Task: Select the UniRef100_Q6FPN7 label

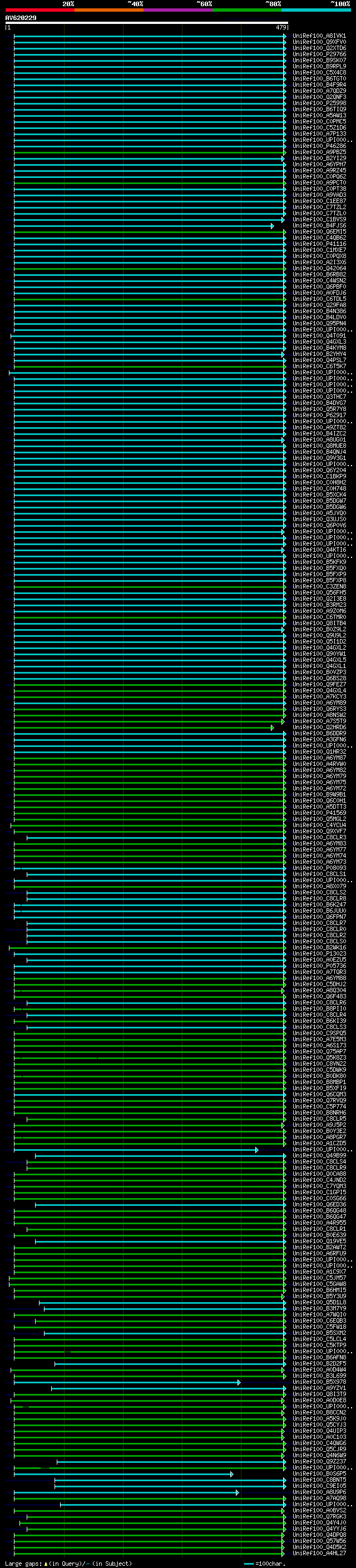Action: [x=319, y=917]
